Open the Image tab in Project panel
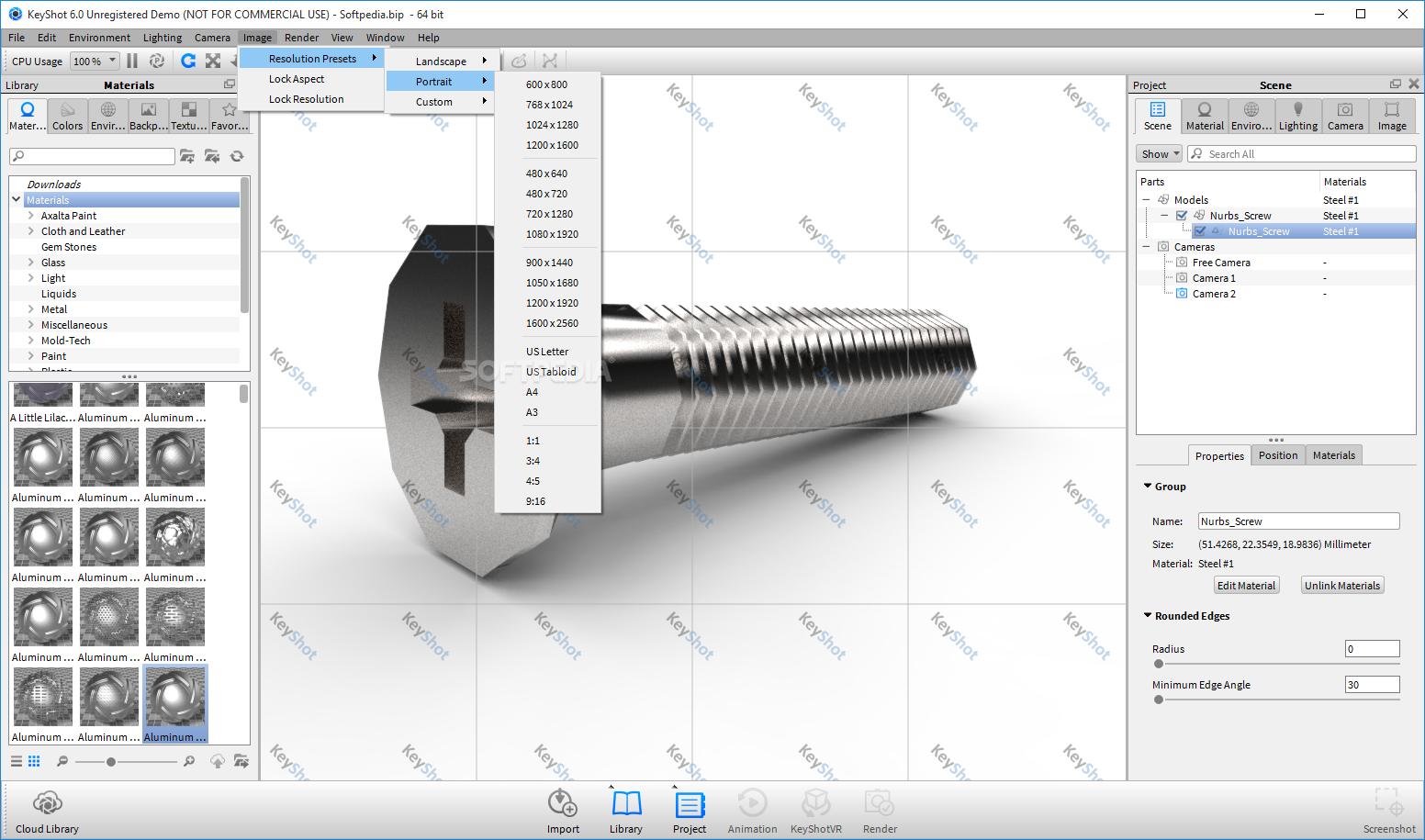 click(1392, 117)
